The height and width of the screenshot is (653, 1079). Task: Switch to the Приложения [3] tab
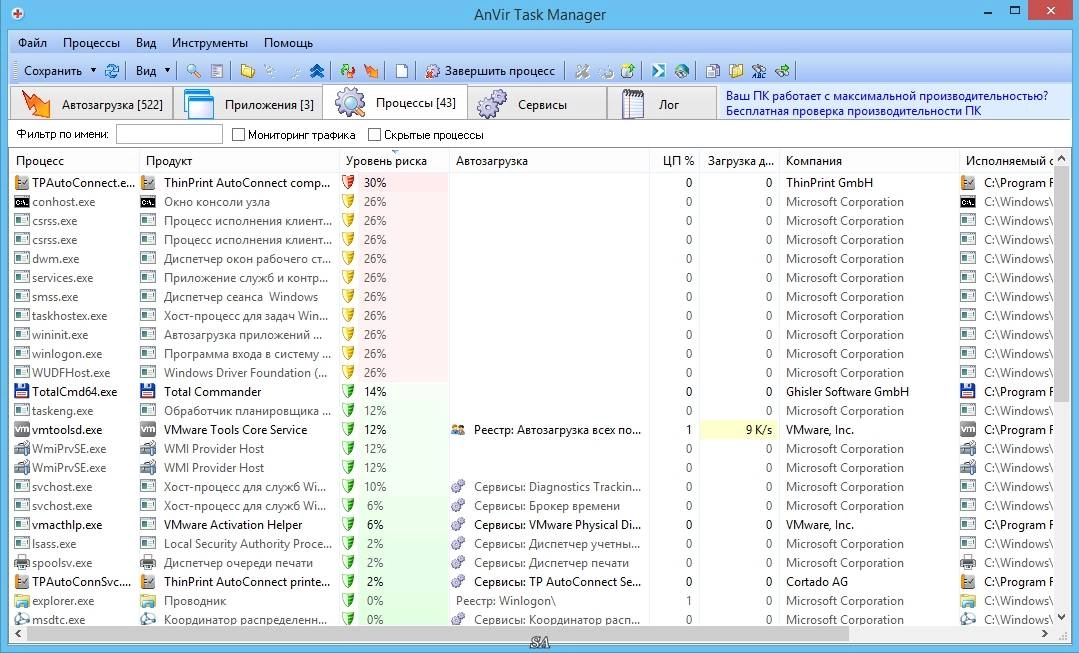coord(248,104)
